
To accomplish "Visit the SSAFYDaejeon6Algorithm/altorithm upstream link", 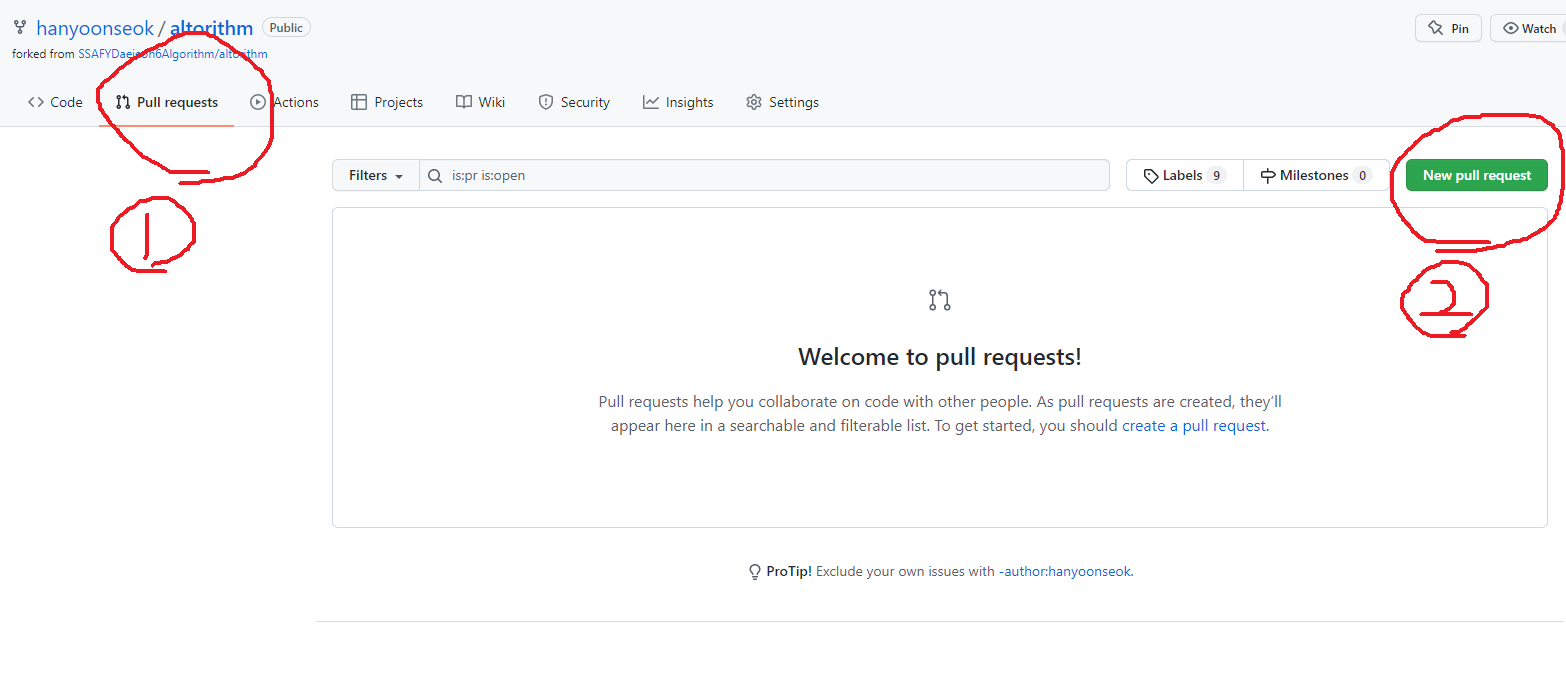I will [173, 54].
